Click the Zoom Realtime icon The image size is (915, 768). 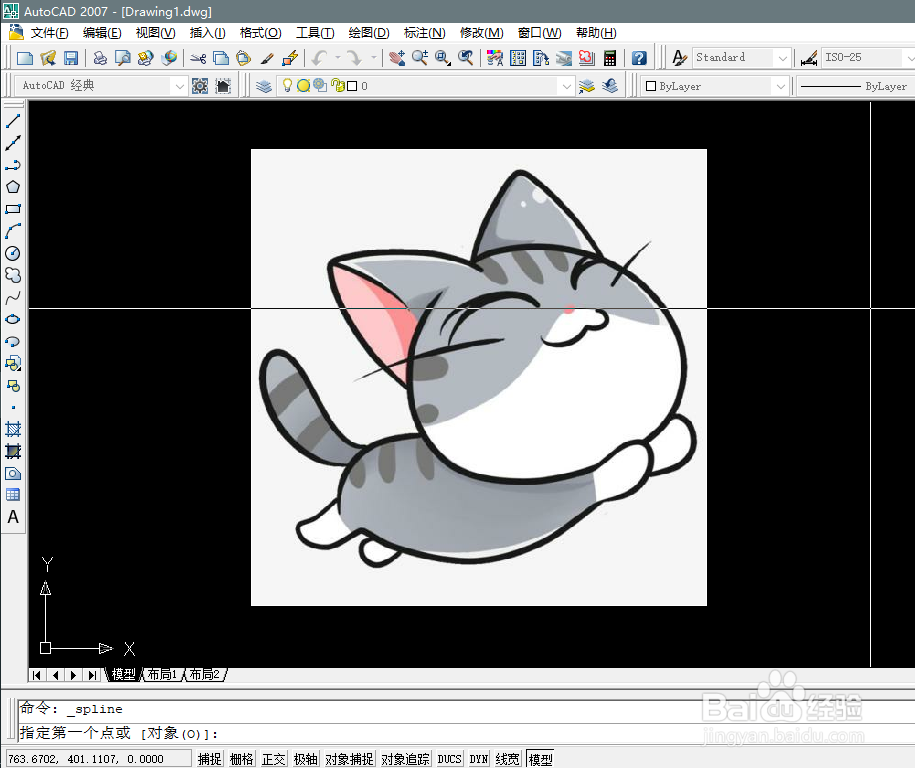click(x=420, y=58)
